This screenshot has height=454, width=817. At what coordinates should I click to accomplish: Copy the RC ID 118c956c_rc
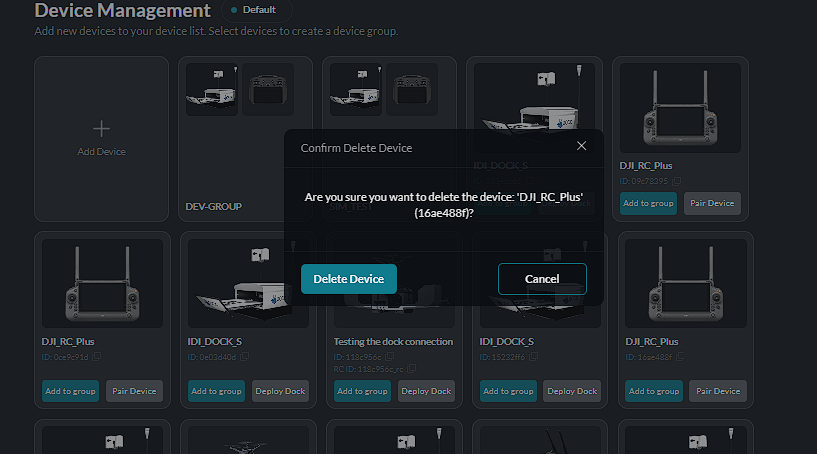411,369
